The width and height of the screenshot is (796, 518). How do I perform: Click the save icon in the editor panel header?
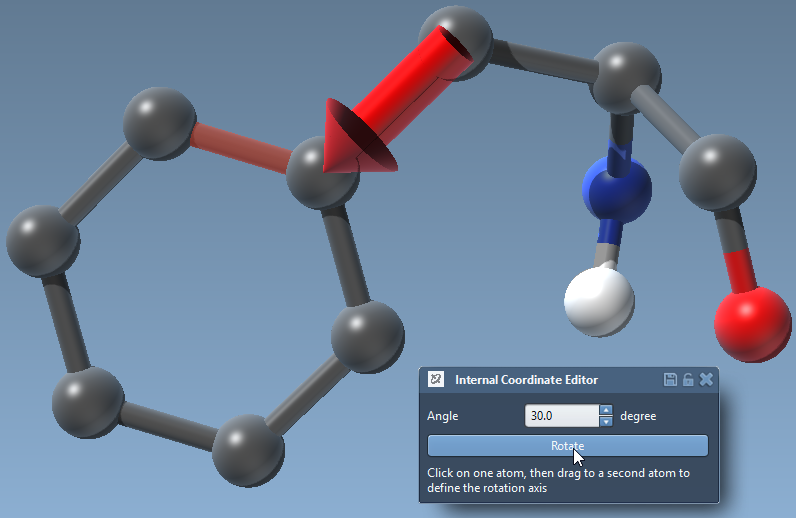671,379
